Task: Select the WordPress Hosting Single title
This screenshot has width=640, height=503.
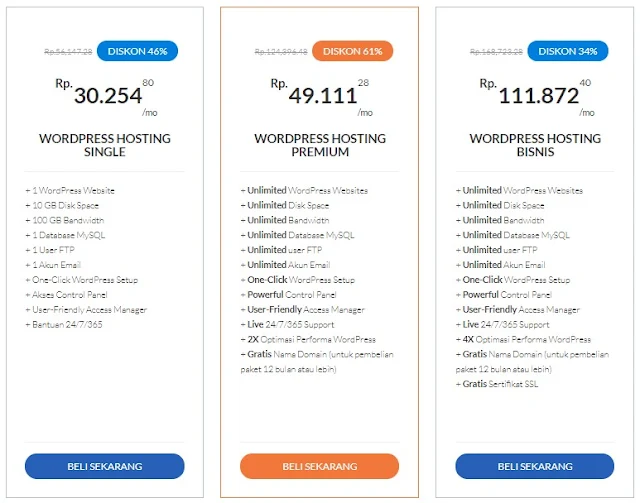Action: 105,145
